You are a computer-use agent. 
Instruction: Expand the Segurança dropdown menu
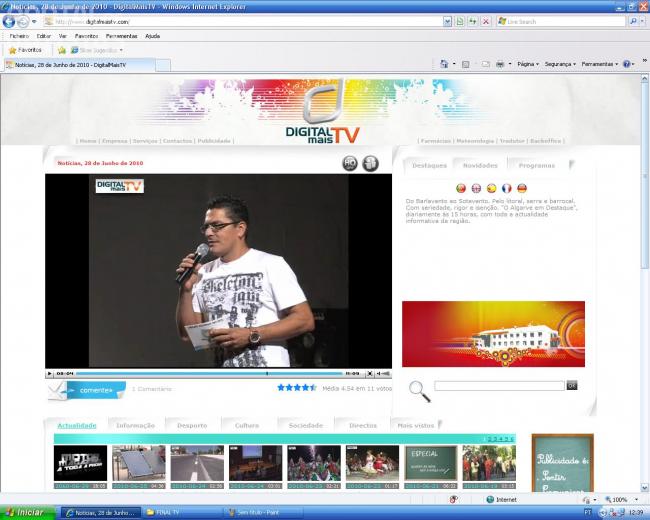[x=560, y=64]
